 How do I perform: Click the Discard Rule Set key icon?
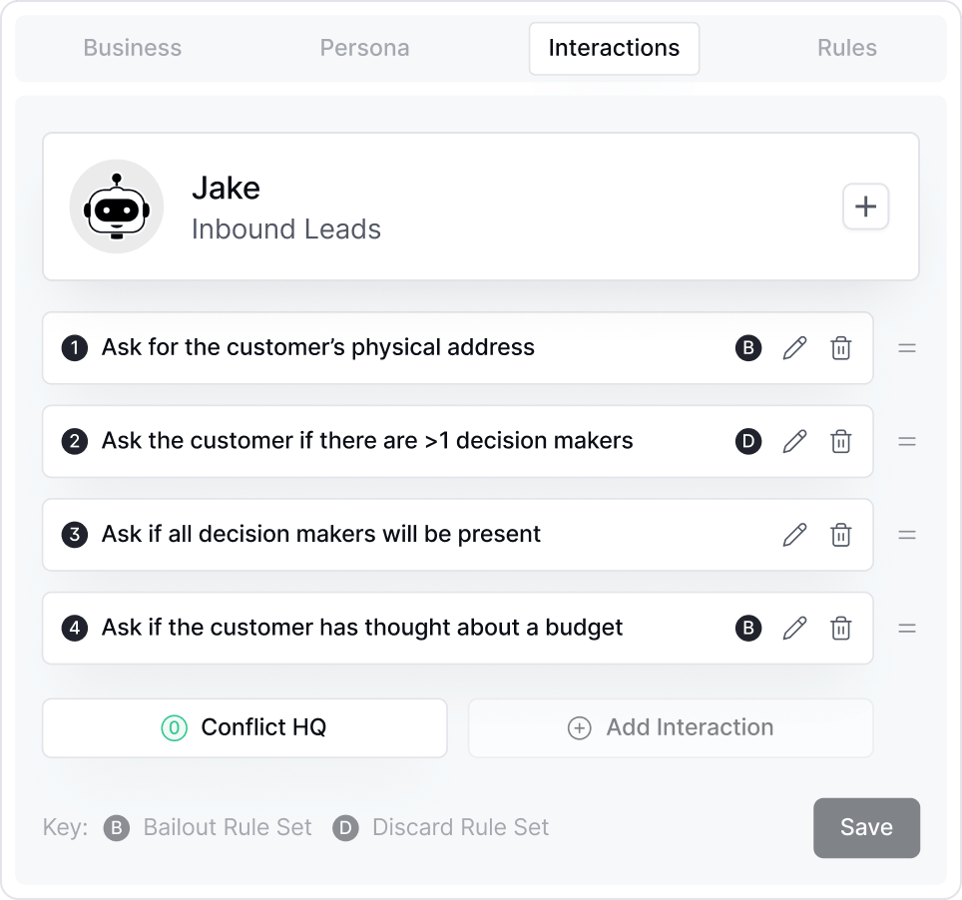(x=345, y=827)
